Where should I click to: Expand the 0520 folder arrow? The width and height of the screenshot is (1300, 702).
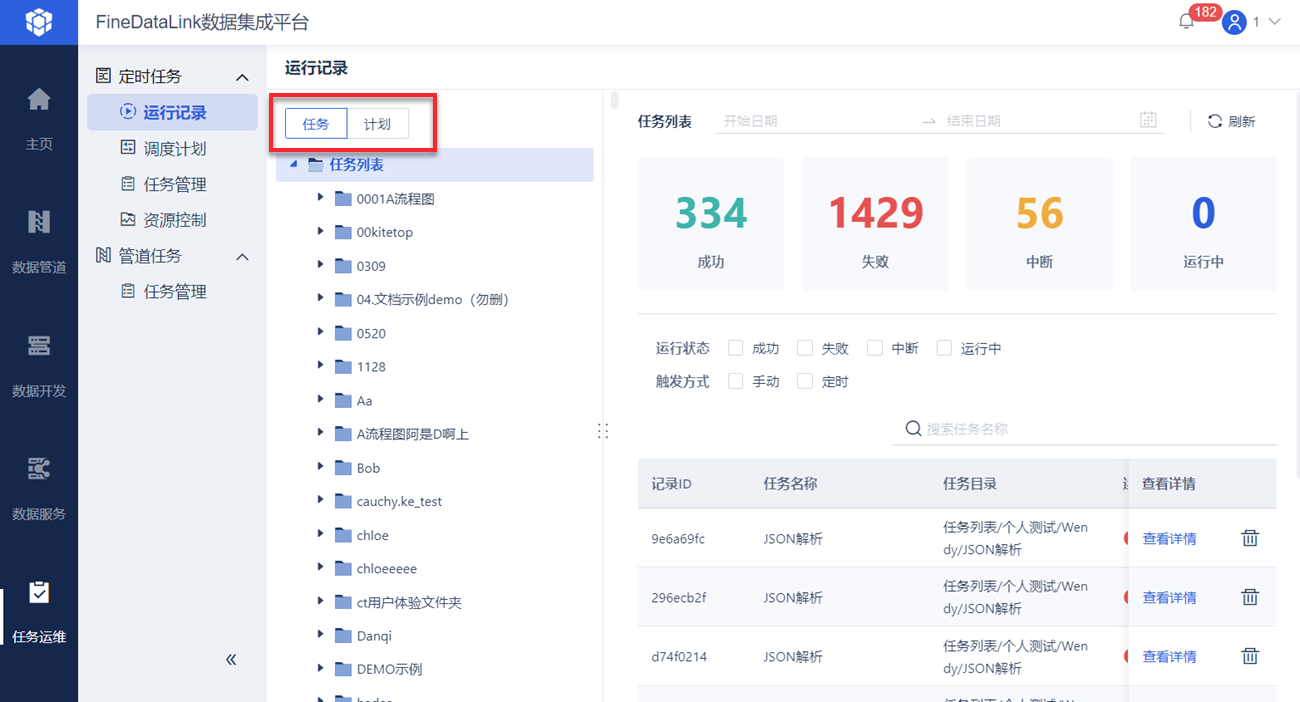point(321,333)
